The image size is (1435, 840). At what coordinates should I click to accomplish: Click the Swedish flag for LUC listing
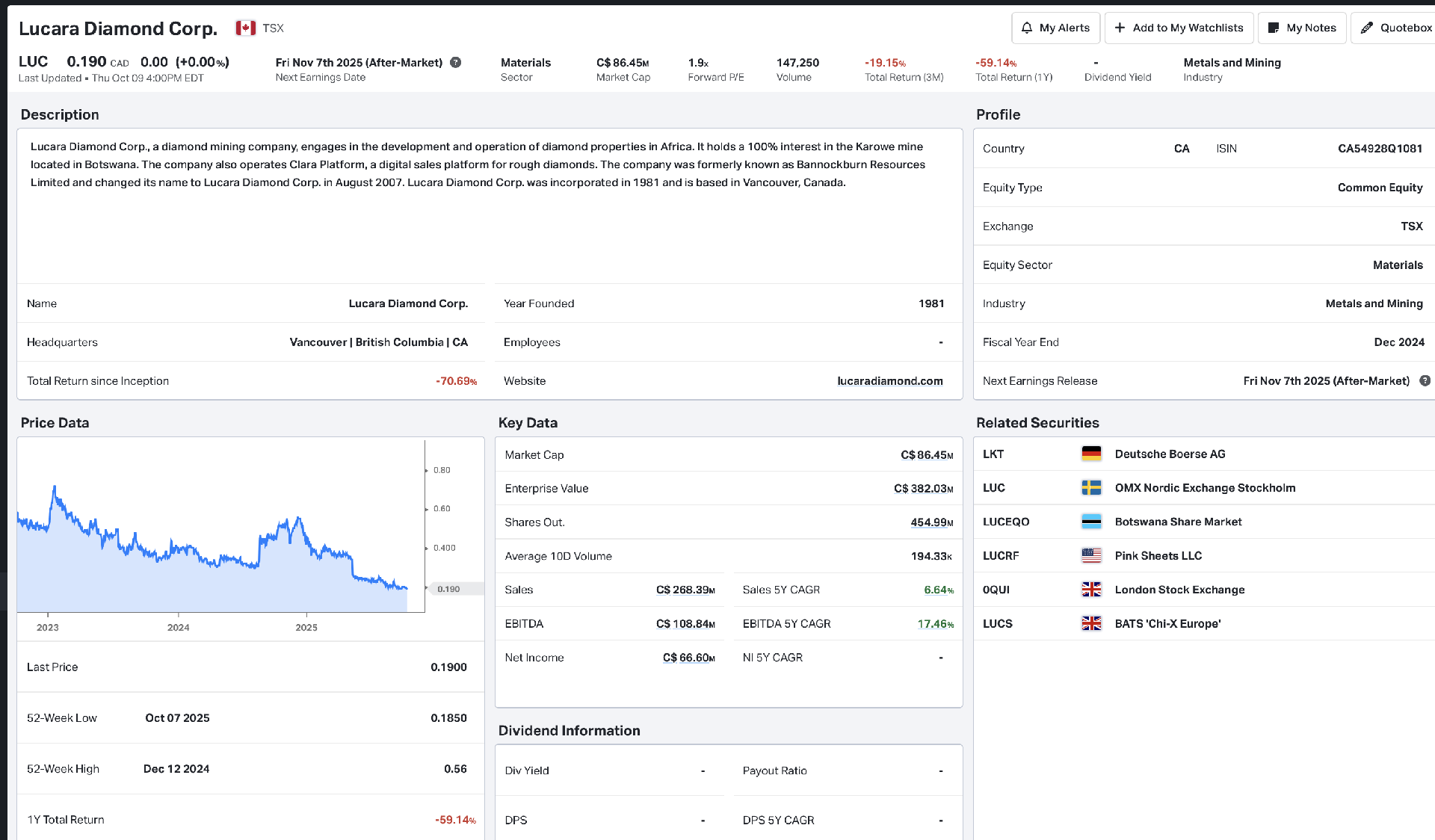coord(1091,488)
